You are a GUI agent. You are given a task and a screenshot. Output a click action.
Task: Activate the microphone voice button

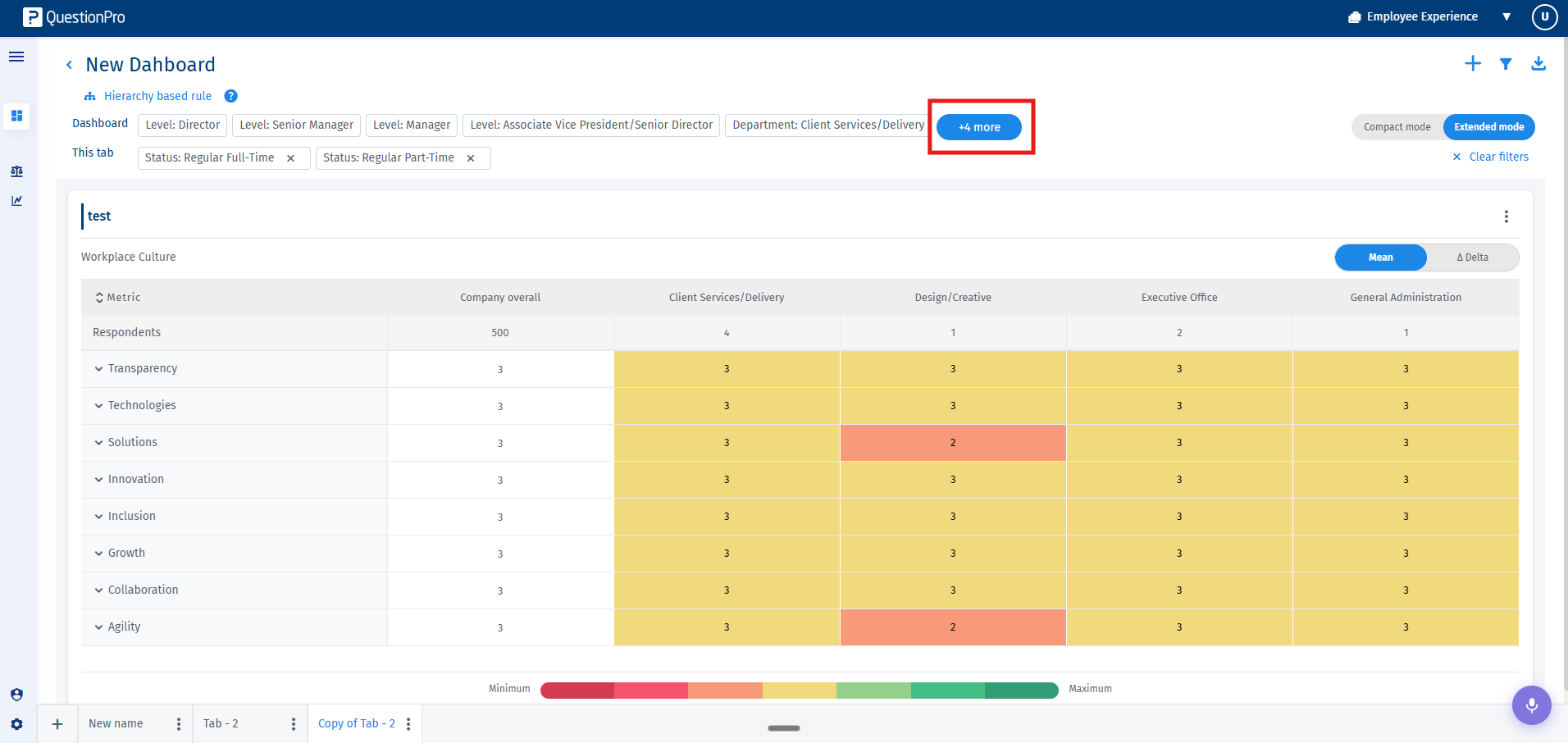coord(1531,704)
